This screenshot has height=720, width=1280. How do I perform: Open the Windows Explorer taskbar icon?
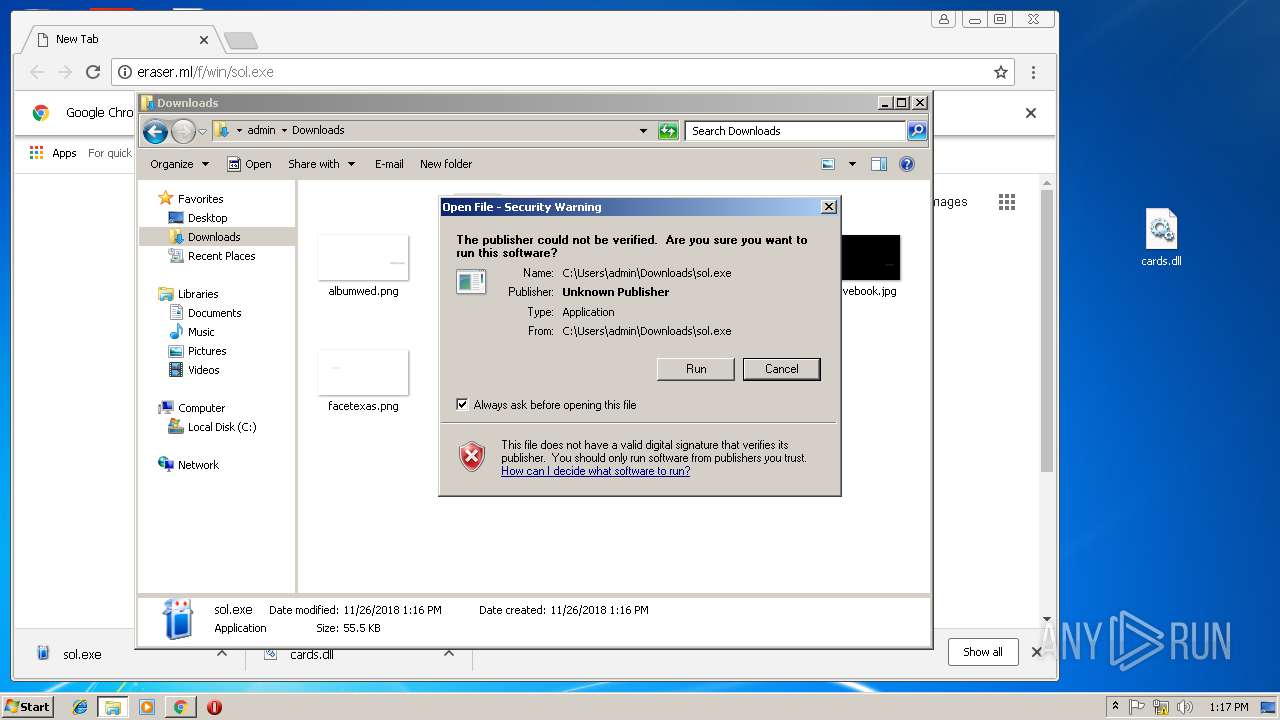(113, 707)
